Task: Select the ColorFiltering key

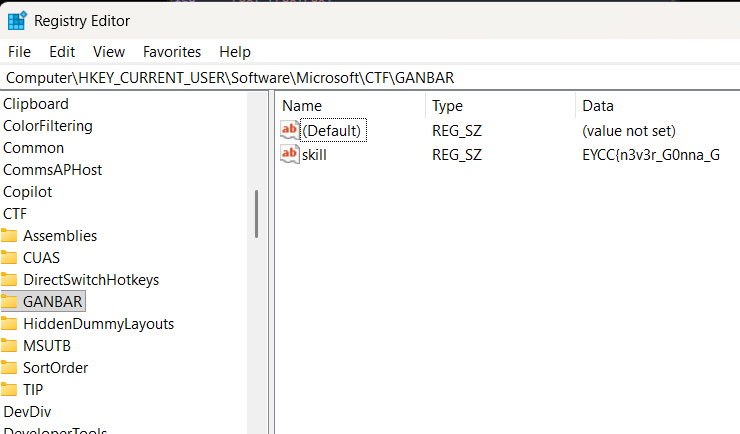Action: click(x=48, y=126)
